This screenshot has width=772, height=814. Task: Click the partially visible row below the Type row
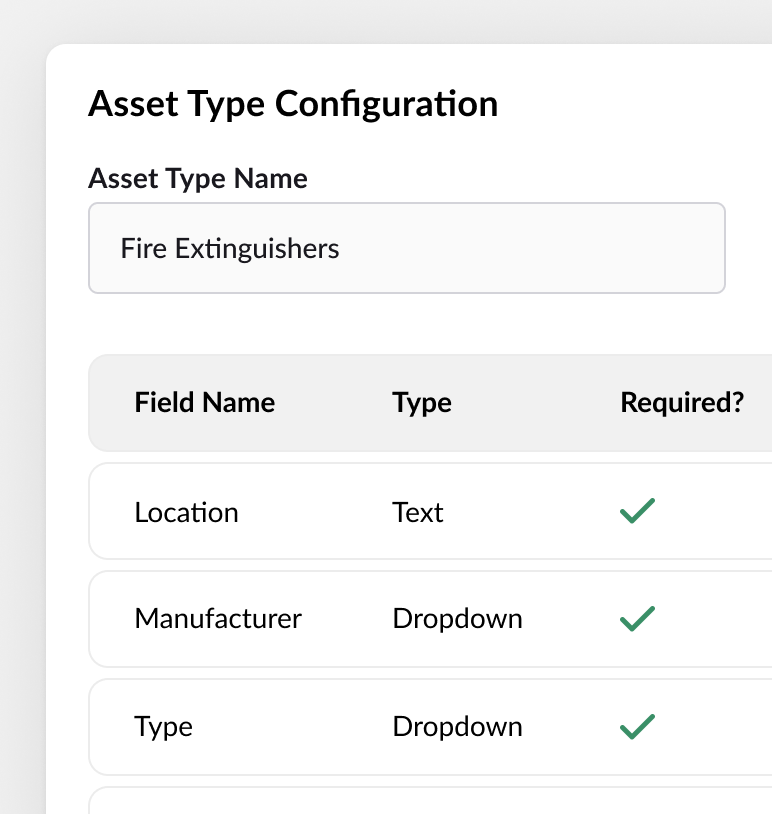(x=430, y=801)
